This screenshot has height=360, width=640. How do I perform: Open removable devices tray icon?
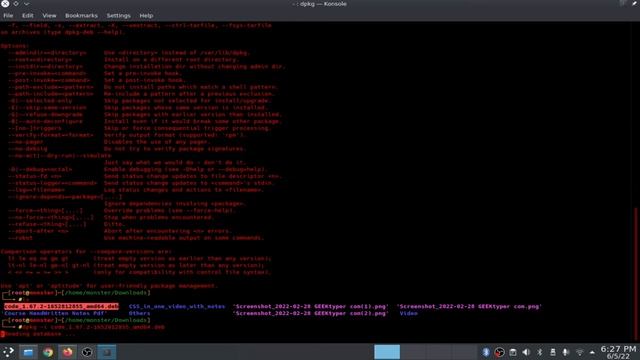(553, 352)
